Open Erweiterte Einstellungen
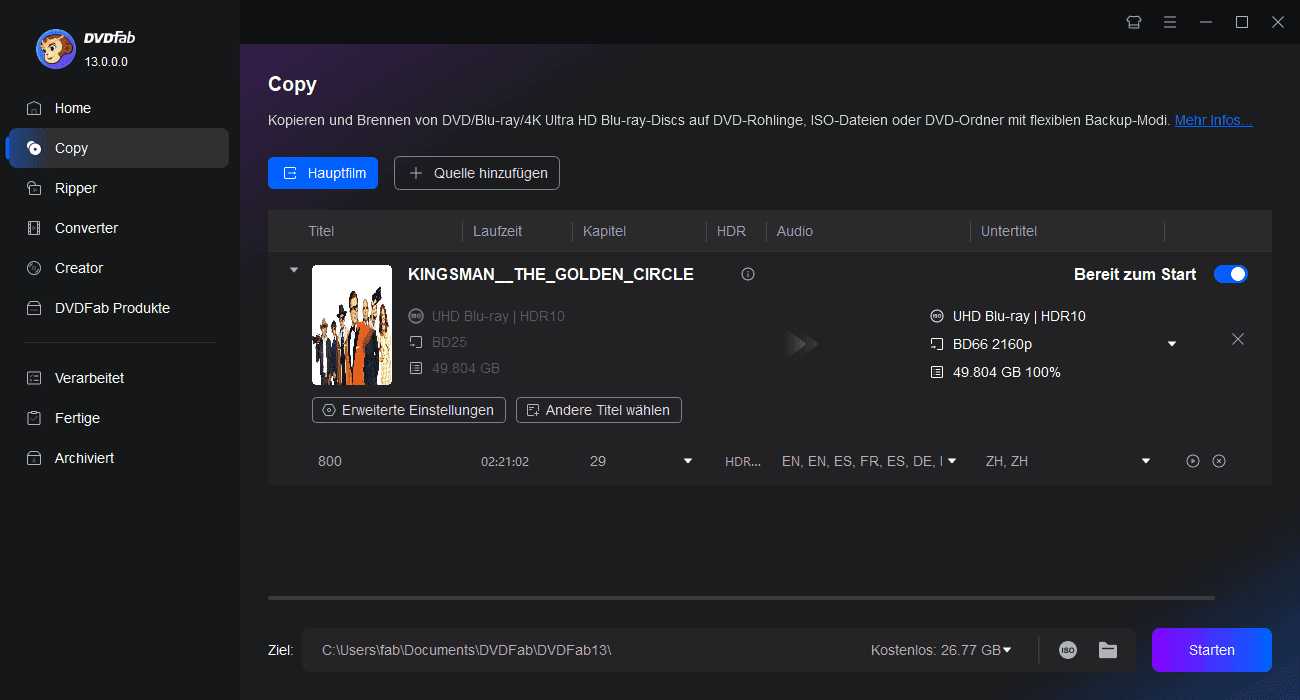This screenshot has width=1300, height=700. pyautogui.click(x=409, y=410)
